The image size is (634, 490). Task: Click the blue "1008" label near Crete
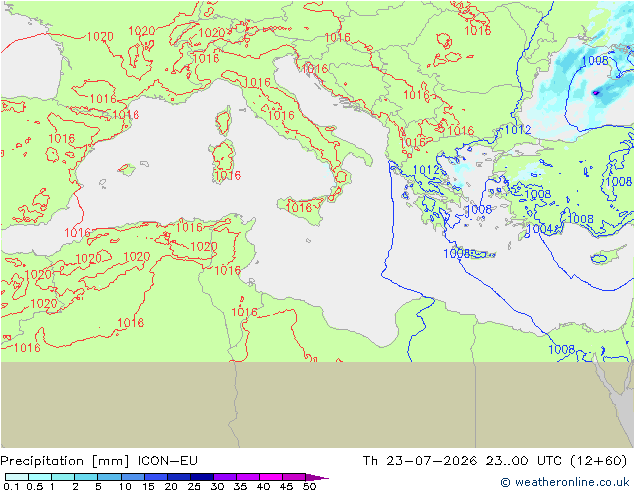click(457, 253)
